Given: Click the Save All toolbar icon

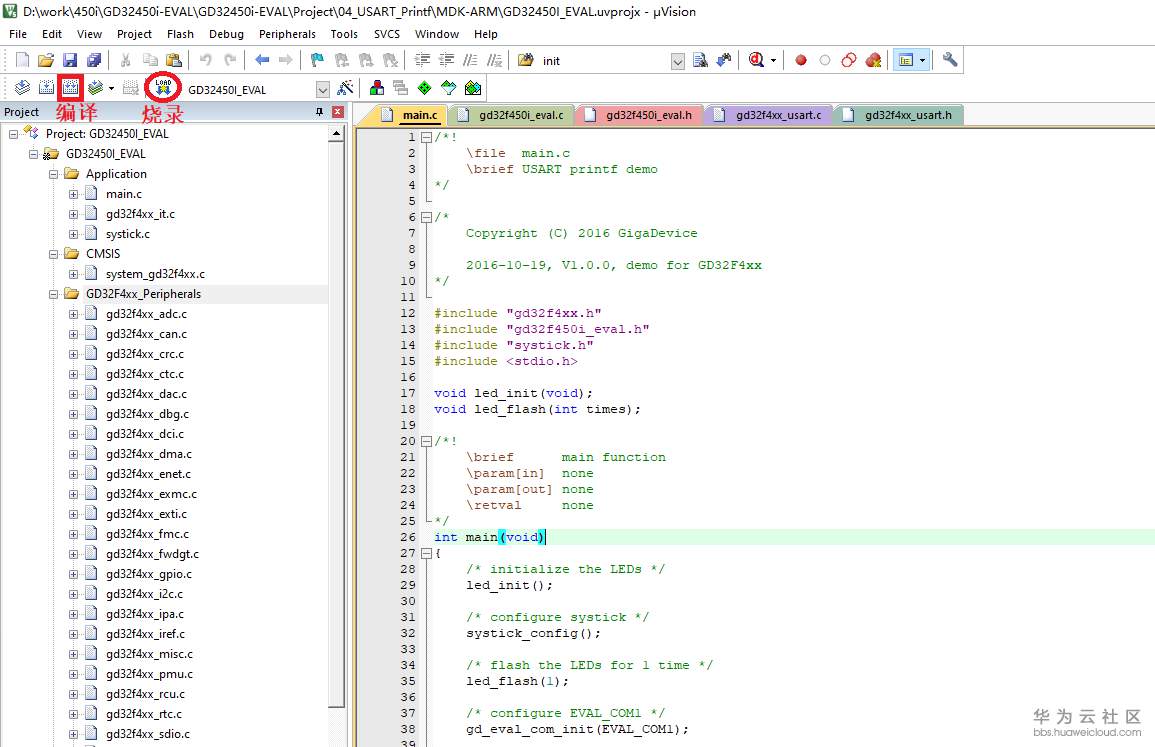Looking at the screenshot, I should coord(91,60).
